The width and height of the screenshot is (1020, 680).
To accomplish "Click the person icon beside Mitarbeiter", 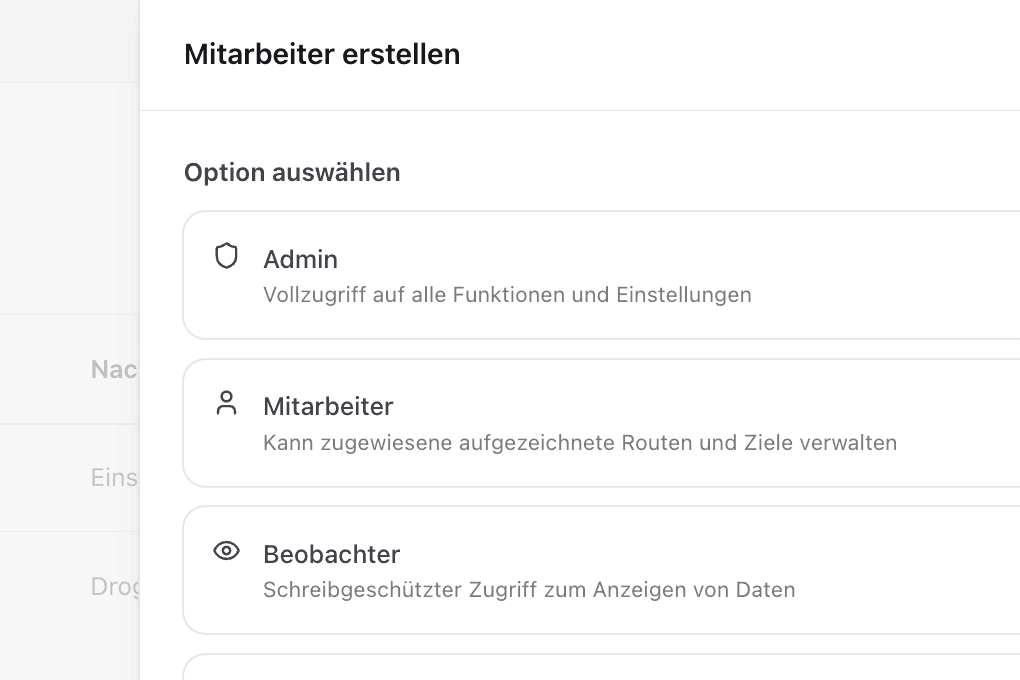I will point(227,404).
